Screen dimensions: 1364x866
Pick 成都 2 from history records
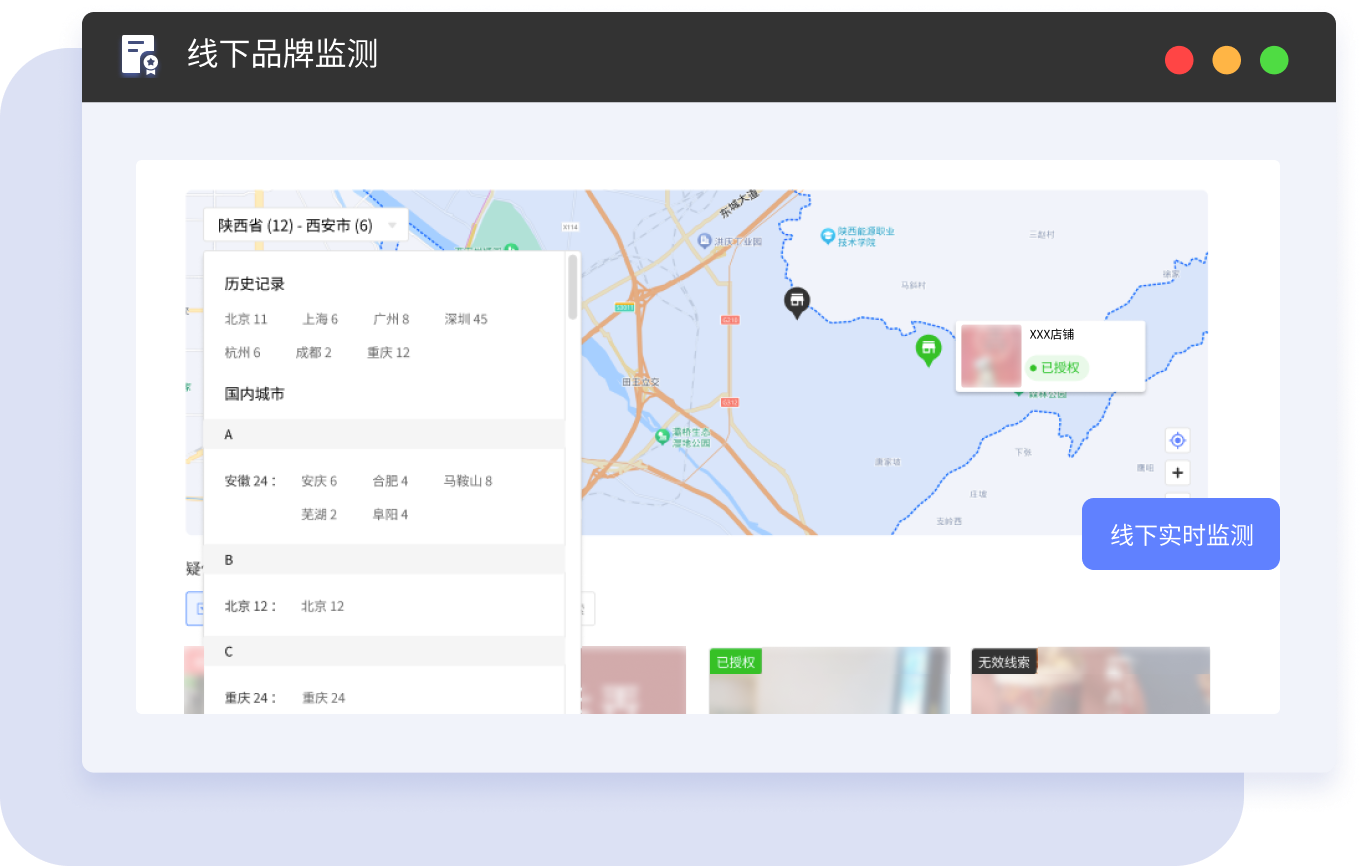pos(313,353)
